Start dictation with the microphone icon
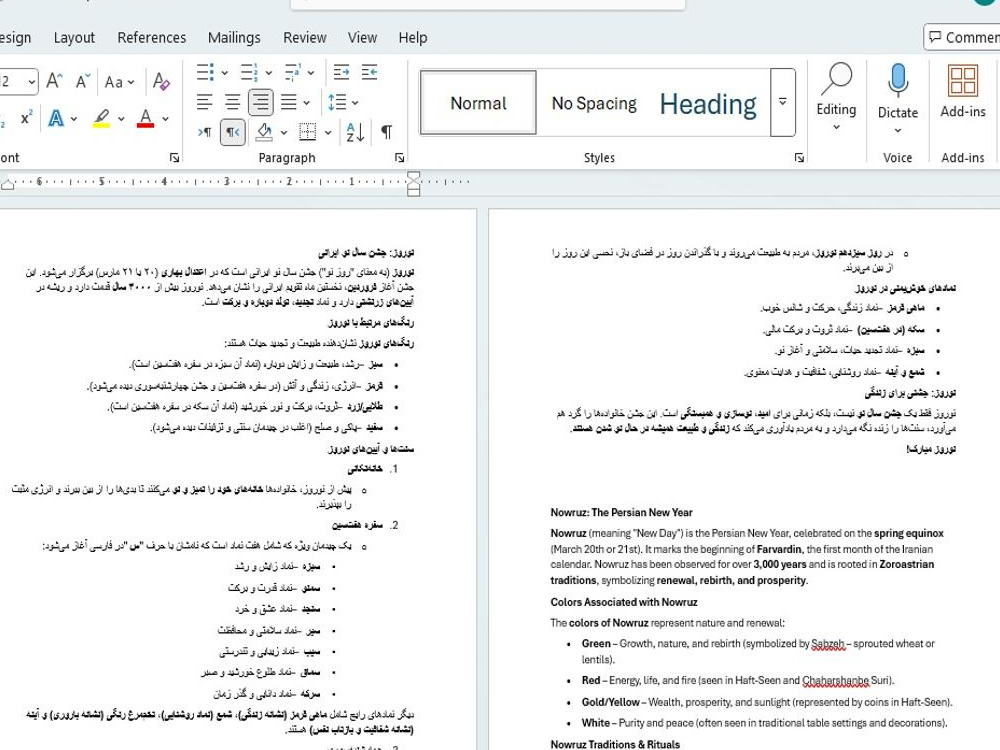The image size is (1000, 750). [x=898, y=80]
